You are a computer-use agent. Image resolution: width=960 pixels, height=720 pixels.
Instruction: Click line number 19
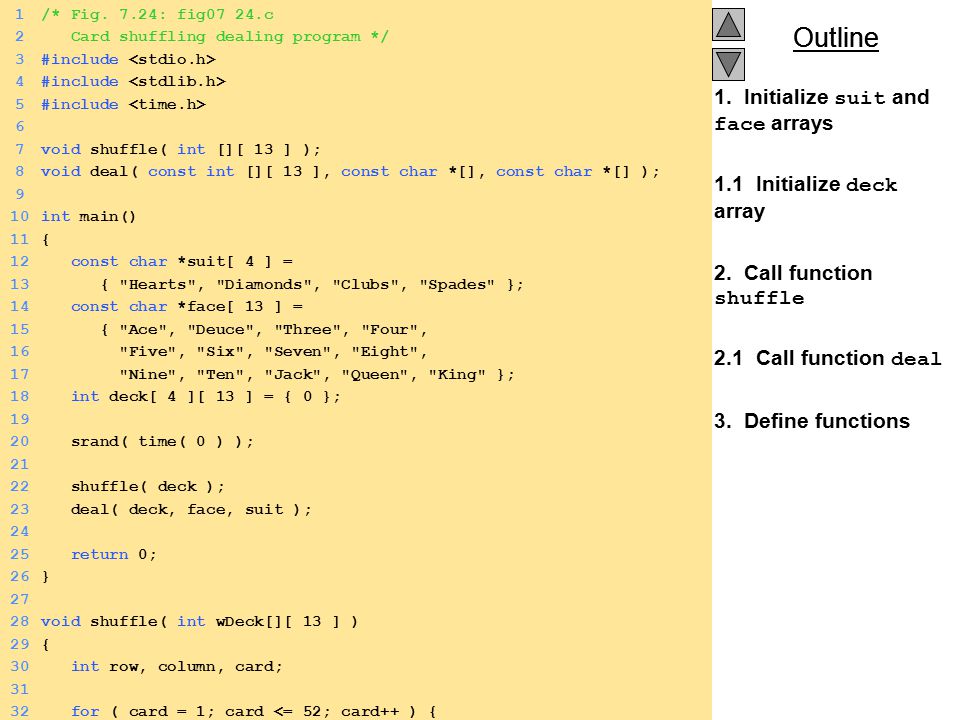[20, 419]
